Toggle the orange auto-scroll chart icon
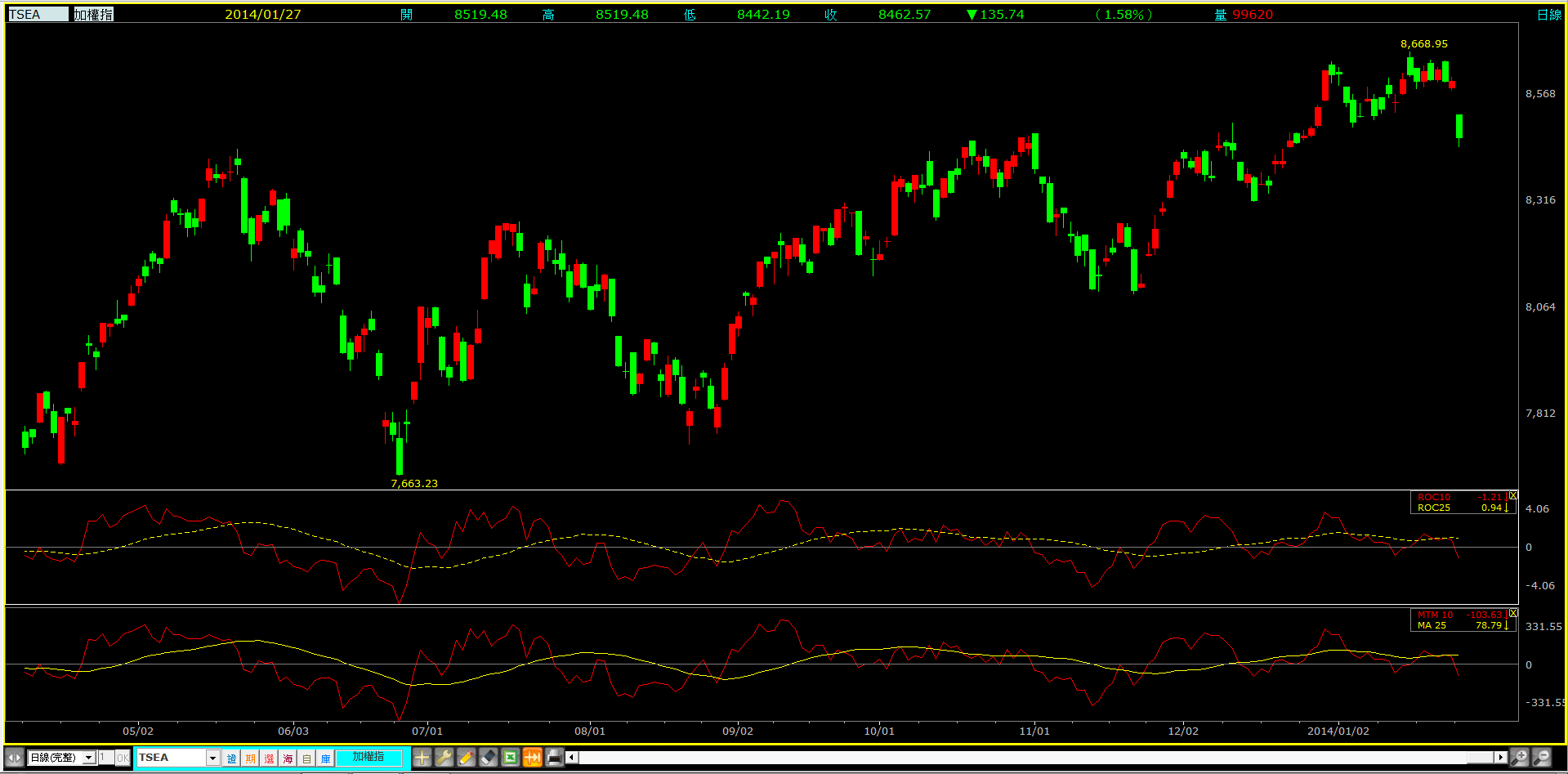The height and width of the screenshot is (774, 1568). [x=532, y=758]
